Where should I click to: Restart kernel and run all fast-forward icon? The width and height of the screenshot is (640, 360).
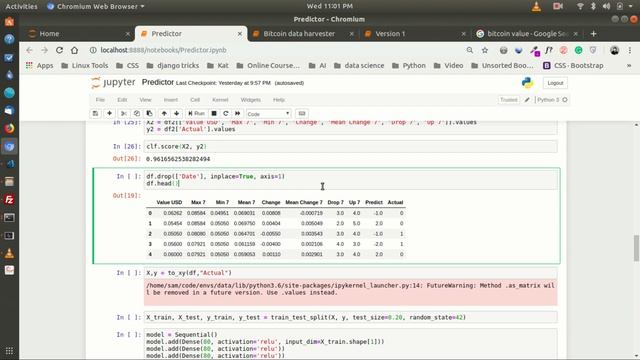(x=238, y=113)
